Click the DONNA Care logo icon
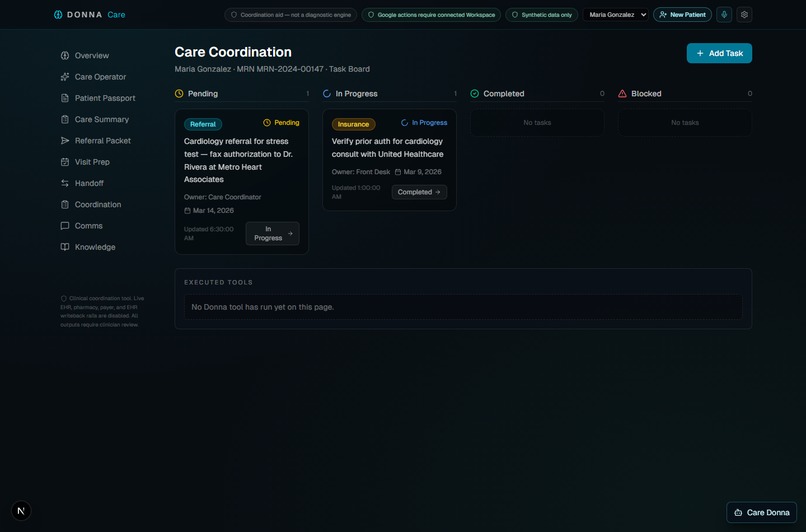 point(58,14)
